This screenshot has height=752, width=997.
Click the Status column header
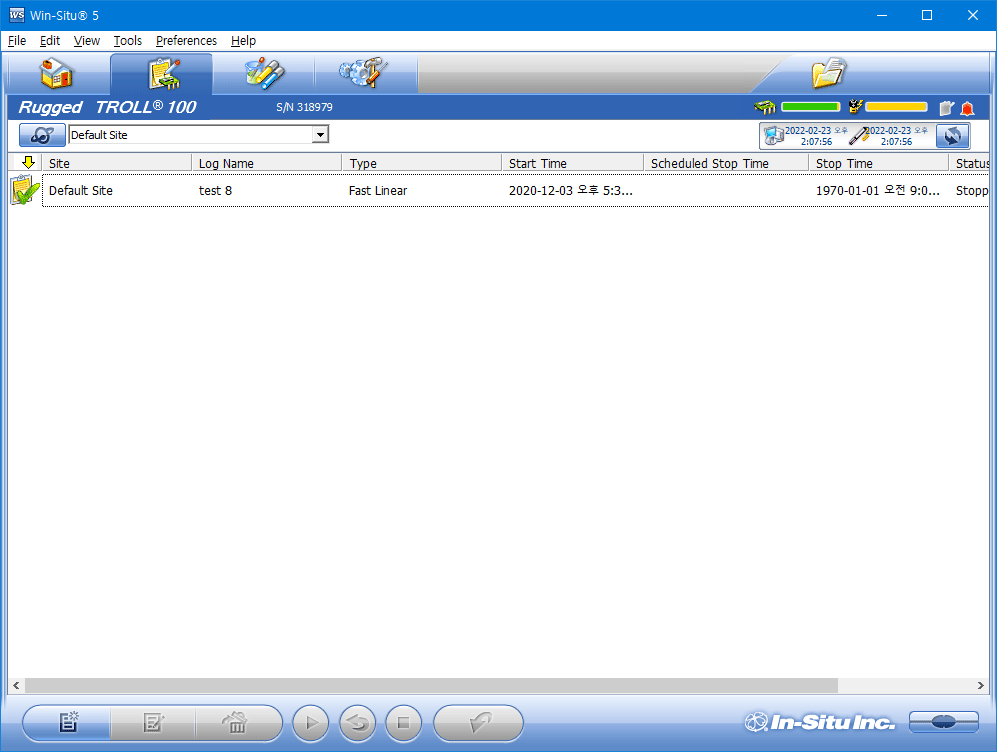click(969, 163)
